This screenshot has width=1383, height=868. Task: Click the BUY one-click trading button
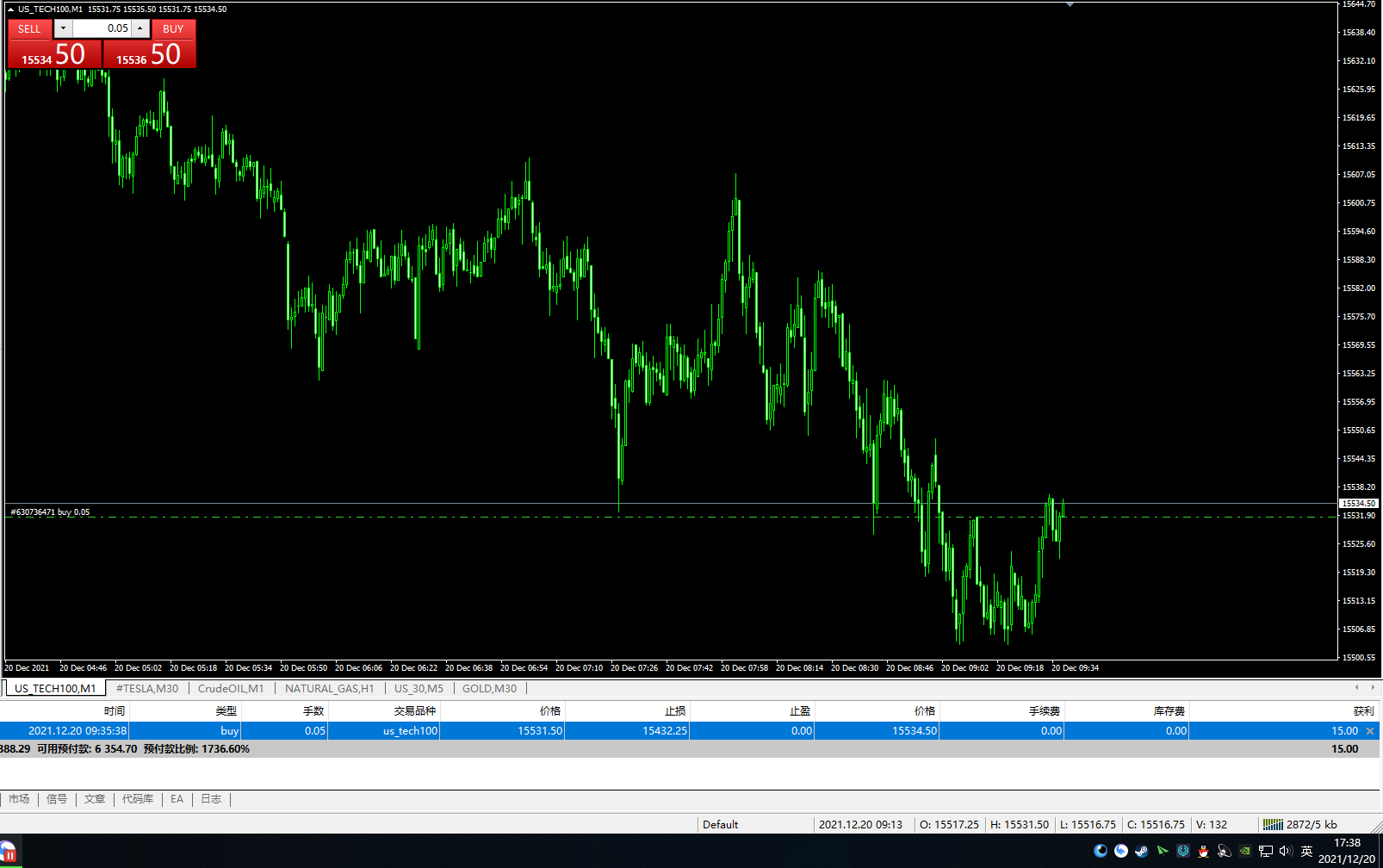pyautogui.click(x=173, y=28)
